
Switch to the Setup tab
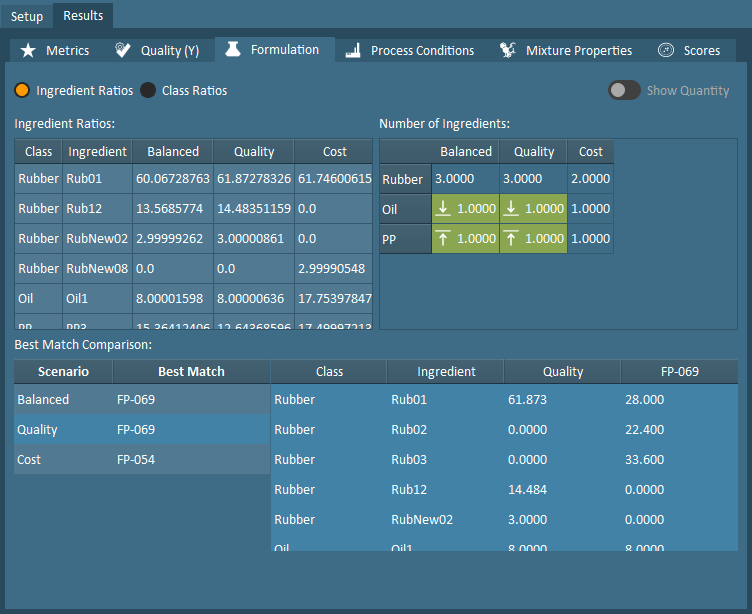click(x=27, y=16)
